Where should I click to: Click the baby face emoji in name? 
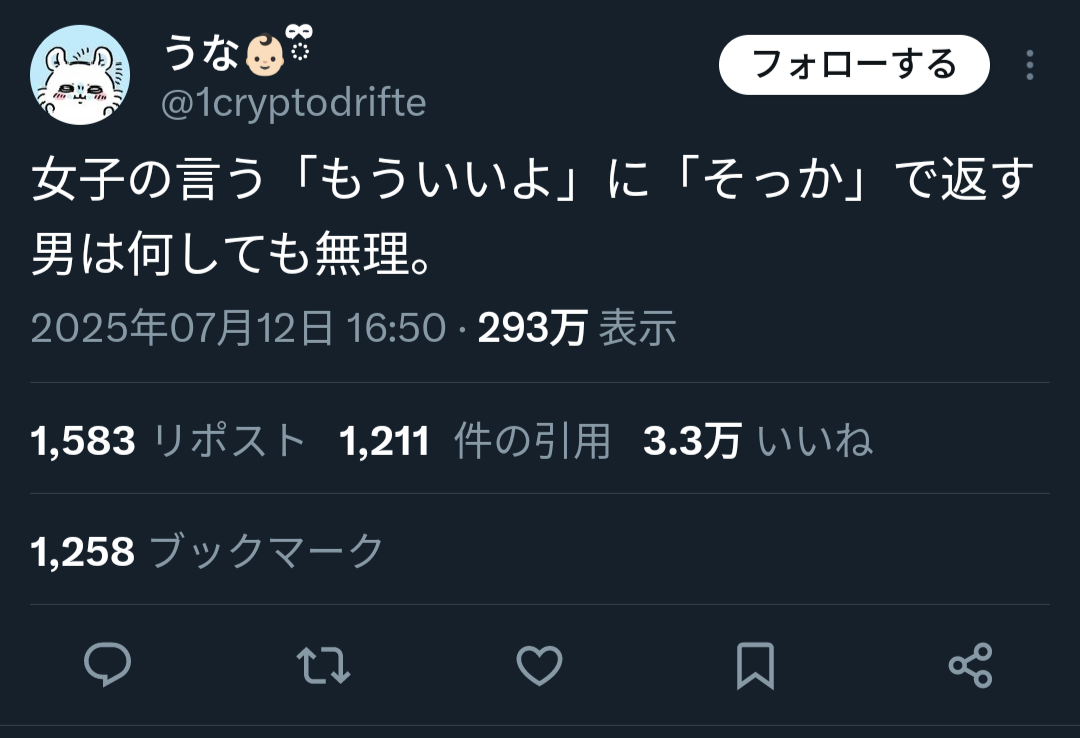(x=264, y=54)
